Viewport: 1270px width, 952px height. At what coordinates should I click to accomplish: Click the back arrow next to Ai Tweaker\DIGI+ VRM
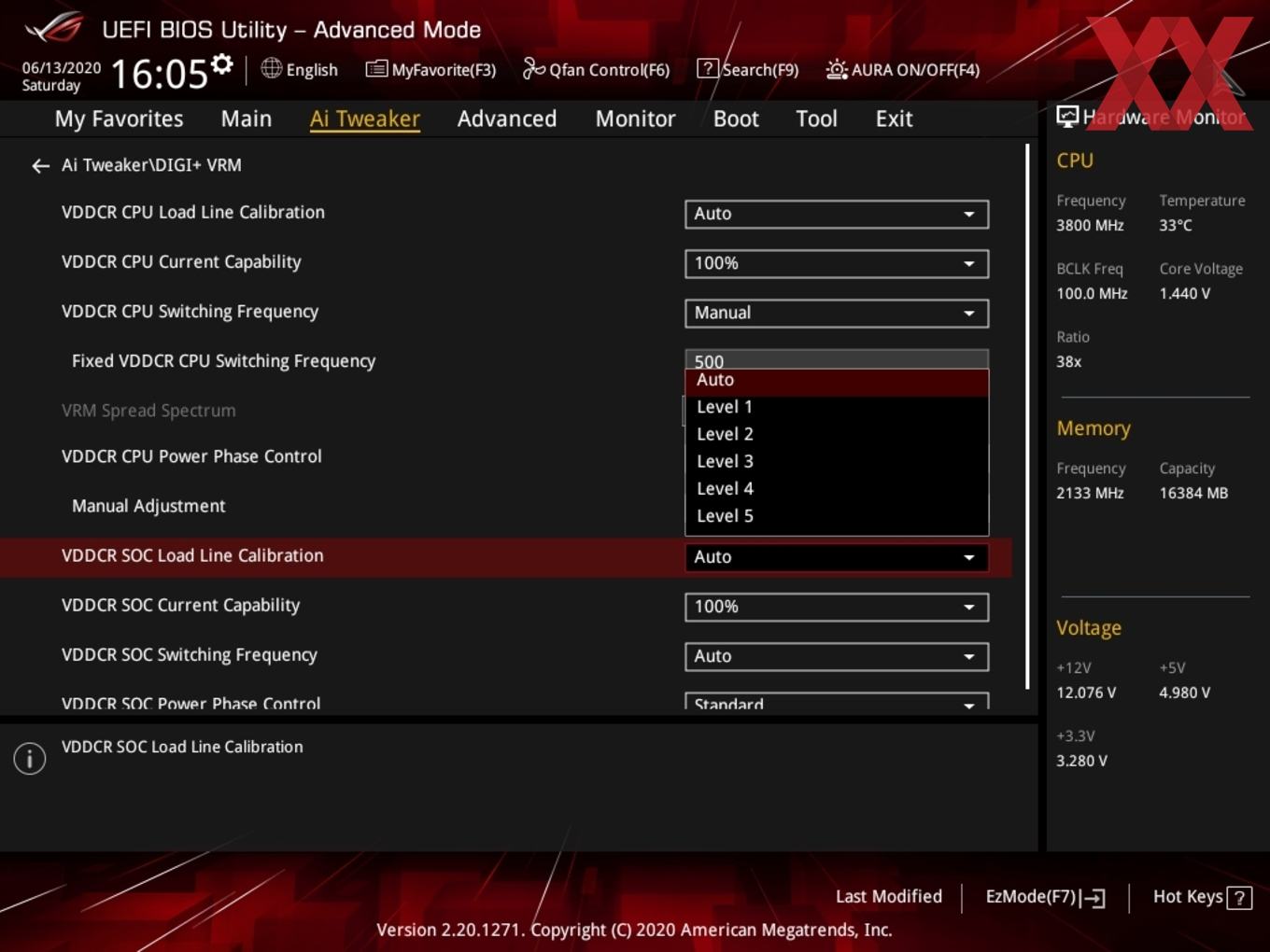(x=40, y=166)
